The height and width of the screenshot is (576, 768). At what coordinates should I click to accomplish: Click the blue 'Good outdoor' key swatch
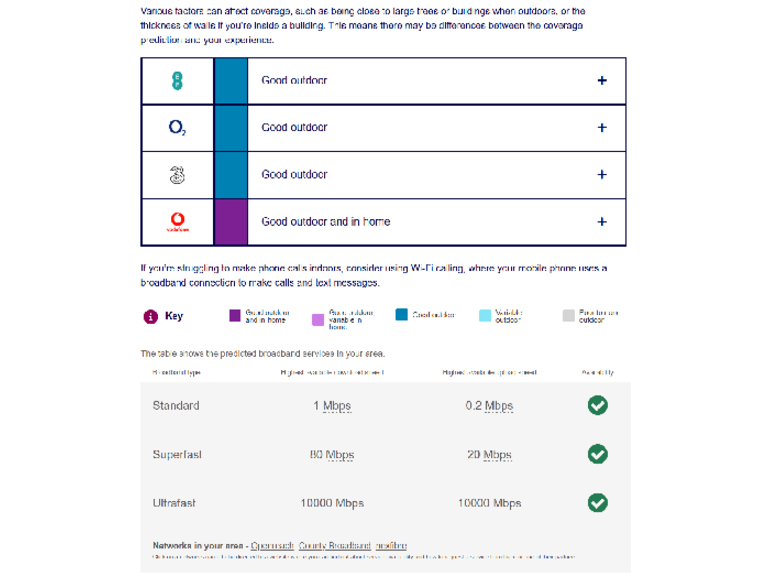[x=401, y=315]
